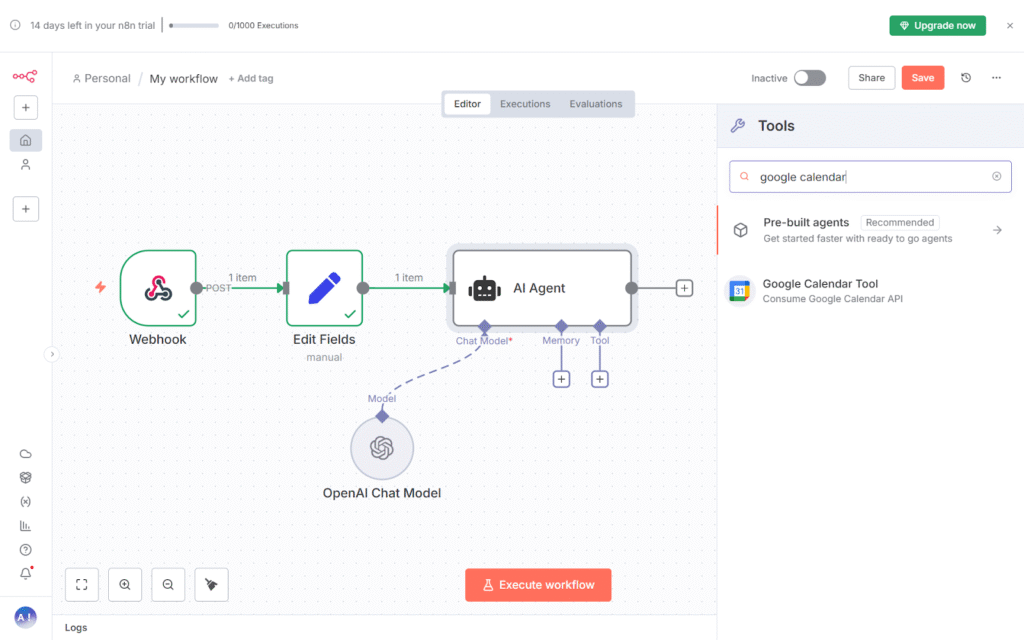
Task: Clear the google calendar search text
Action: (x=996, y=177)
